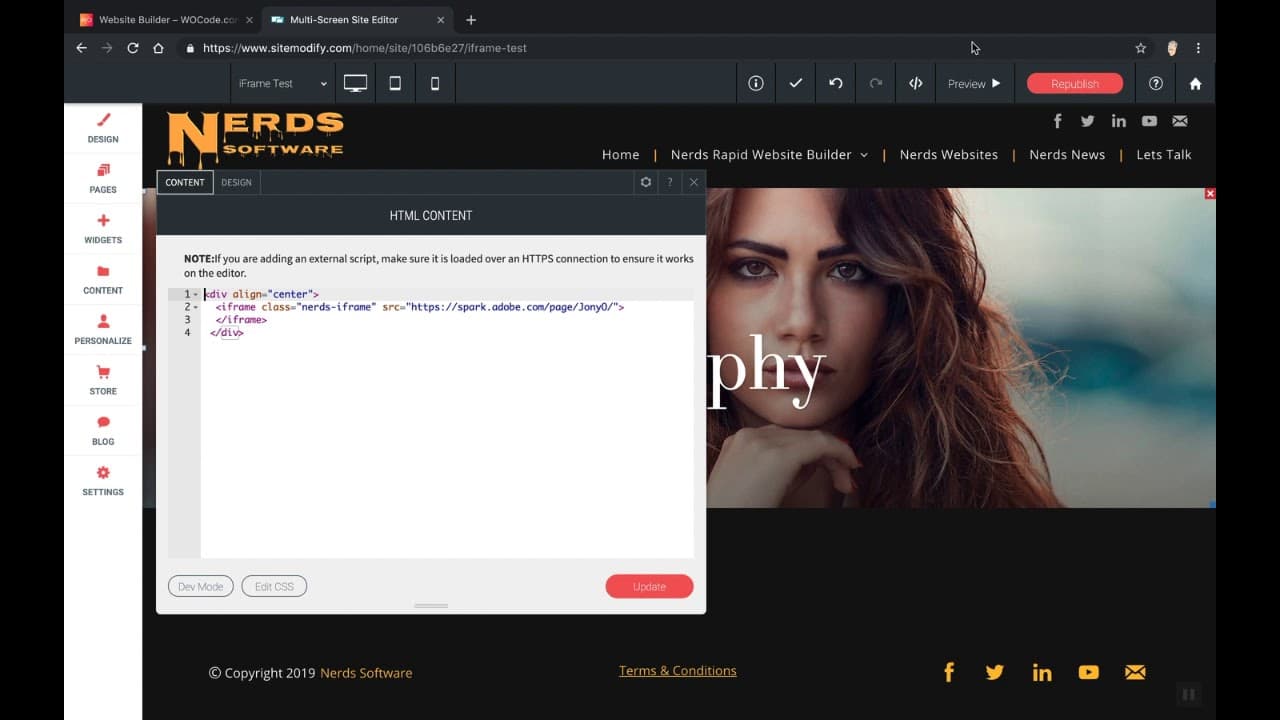Click Nerds Software footer link
The width and height of the screenshot is (1280, 720).
click(366, 673)
